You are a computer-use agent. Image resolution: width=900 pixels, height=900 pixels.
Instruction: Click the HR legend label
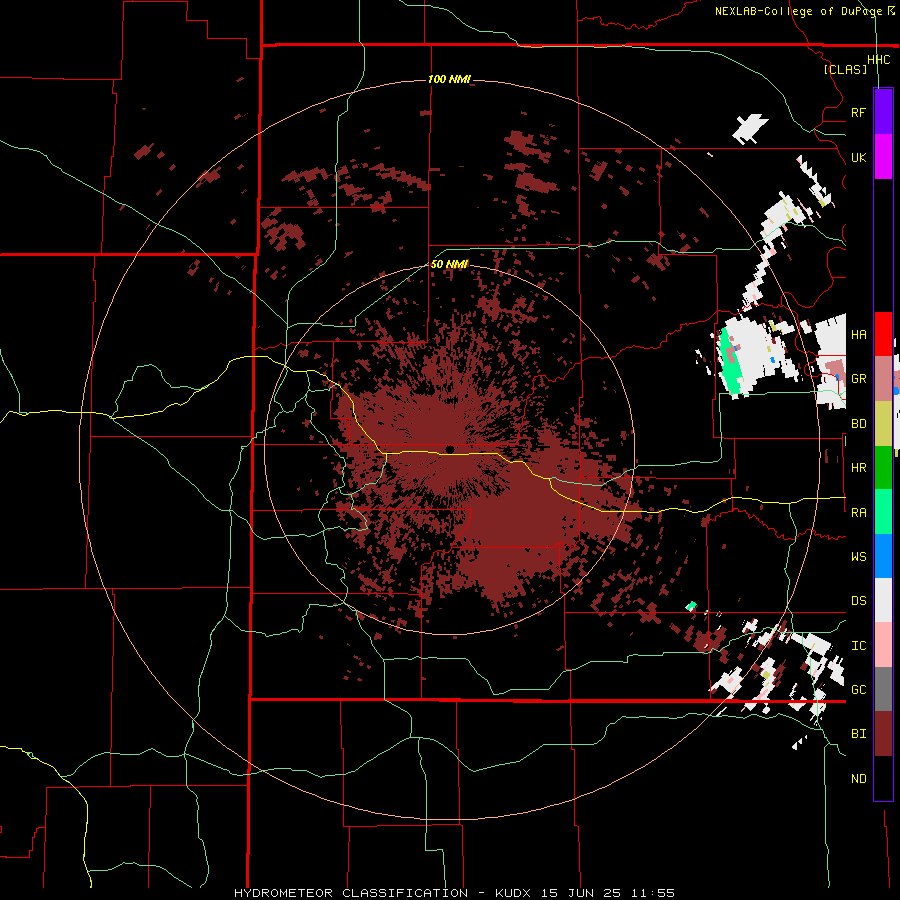[858, 468]
